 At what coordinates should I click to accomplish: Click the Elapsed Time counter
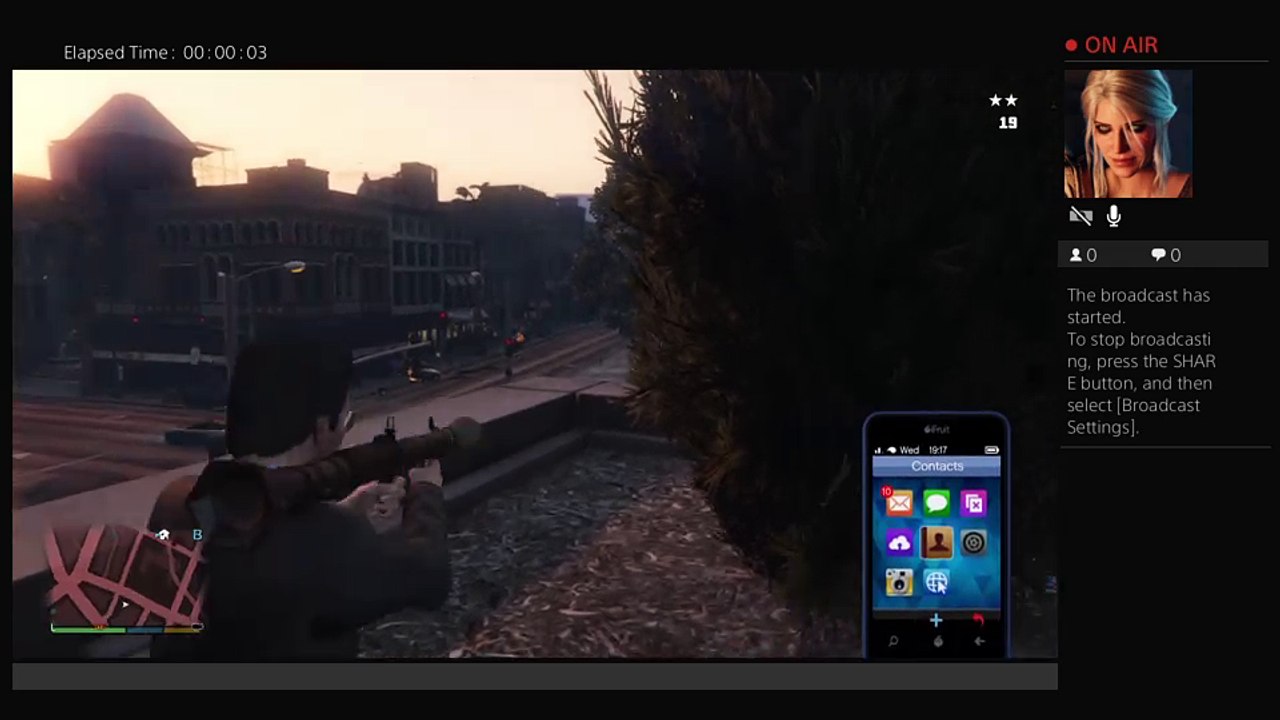165,52
